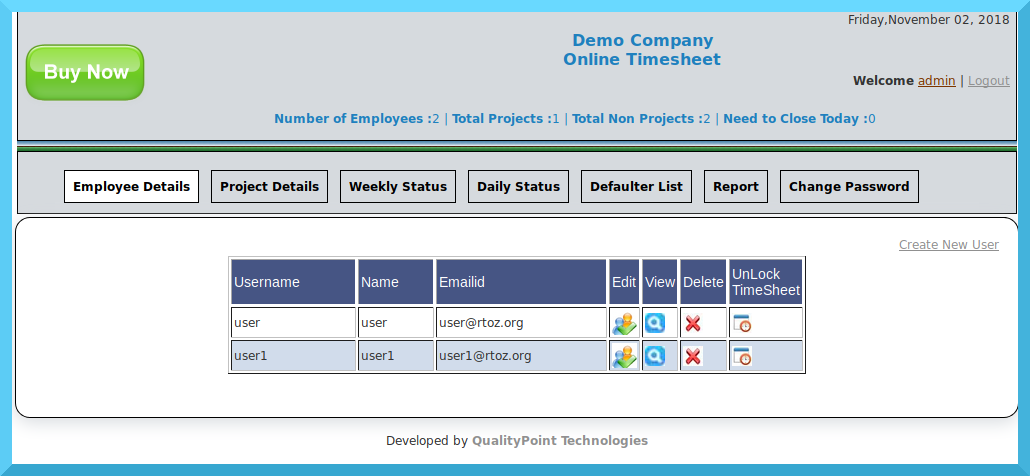The width and height of the screenshot is (1030, 476).
Task: Click the Username column header
Action: 293,282
